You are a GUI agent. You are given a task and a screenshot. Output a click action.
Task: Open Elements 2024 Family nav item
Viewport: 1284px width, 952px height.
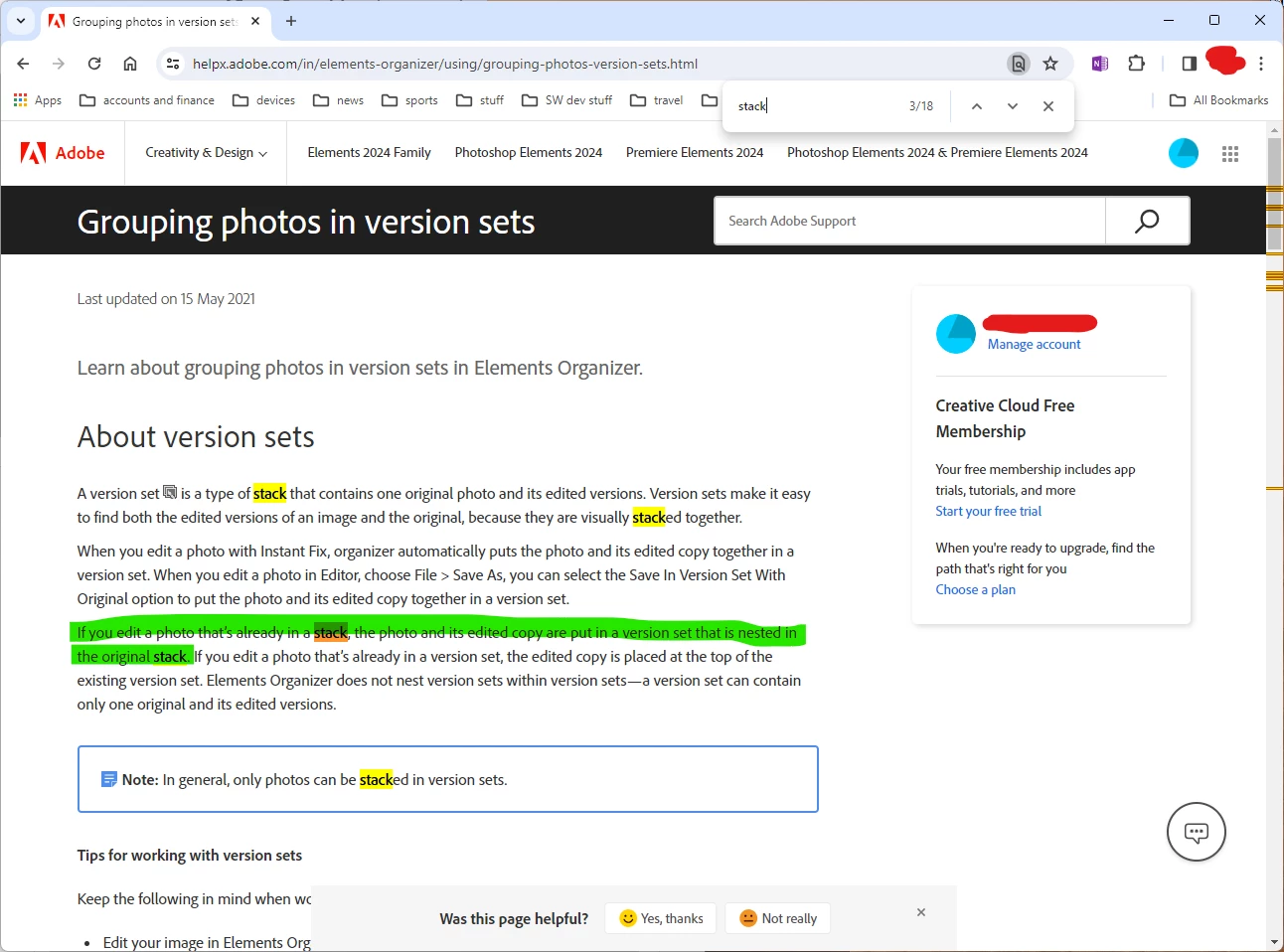(369, 153)
